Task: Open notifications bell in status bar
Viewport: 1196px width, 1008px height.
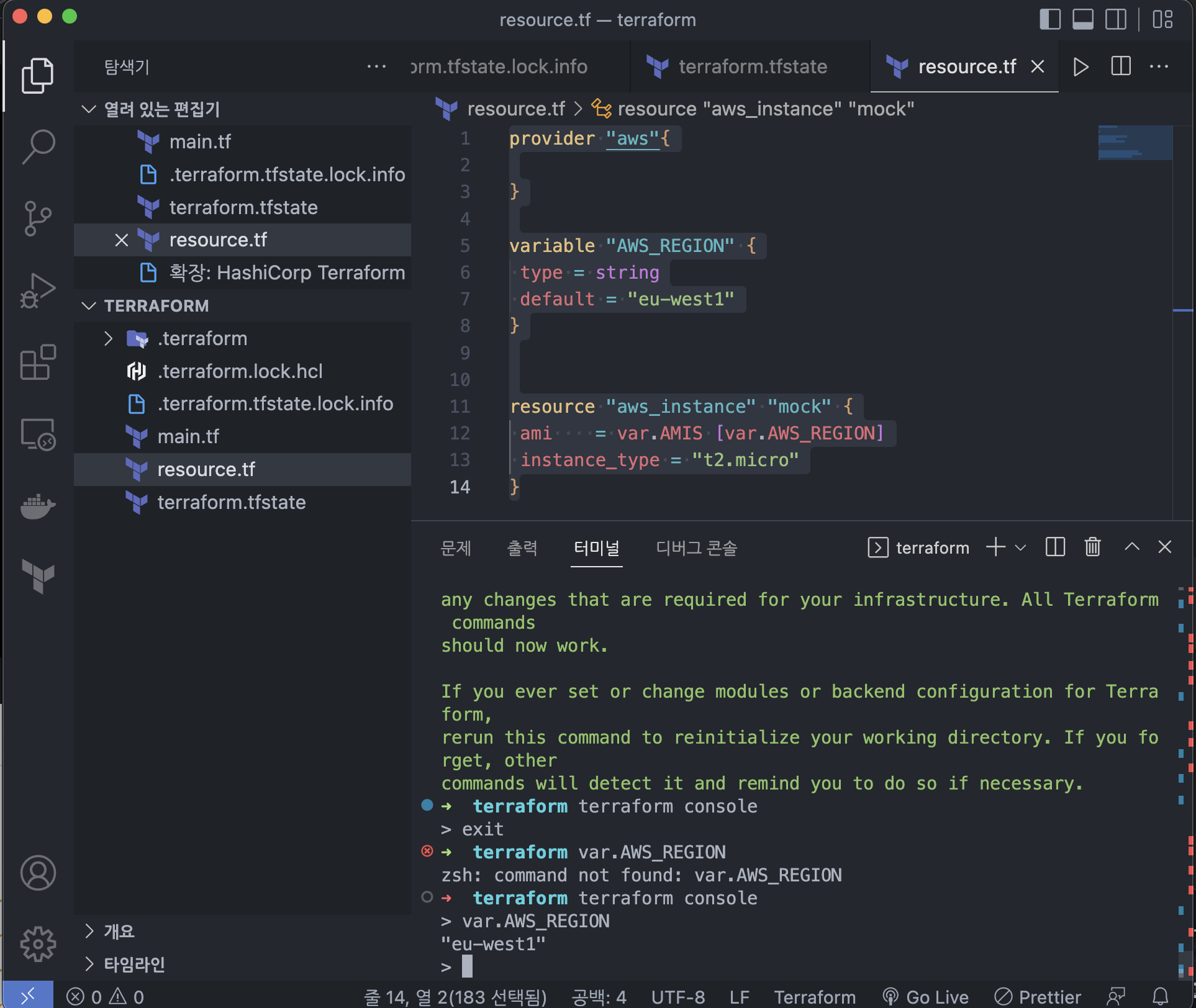Action: coord(1160,997)
